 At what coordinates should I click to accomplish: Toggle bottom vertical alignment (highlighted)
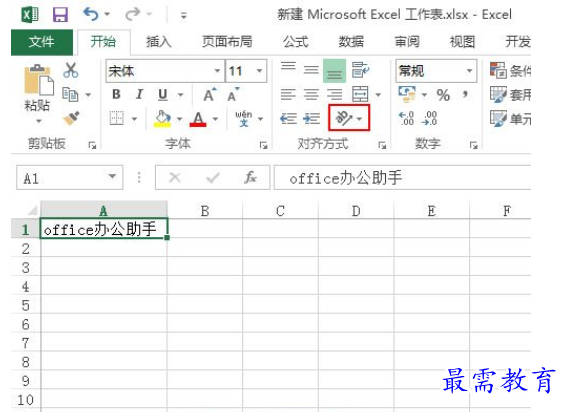click(x=335, y=71)
